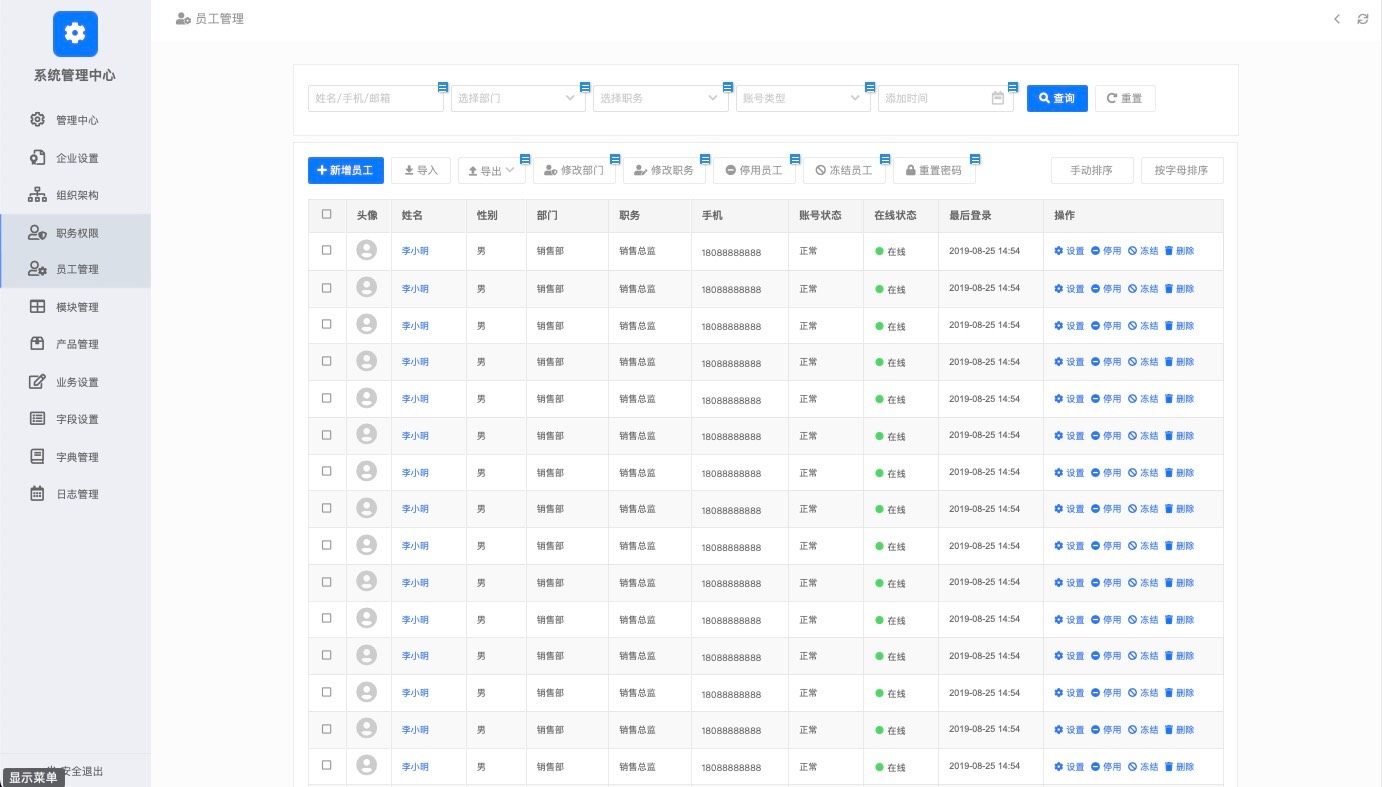Go to 日志管理 in the sidebar
This screenshot has width=1382, height=787.
pos(76,494)
